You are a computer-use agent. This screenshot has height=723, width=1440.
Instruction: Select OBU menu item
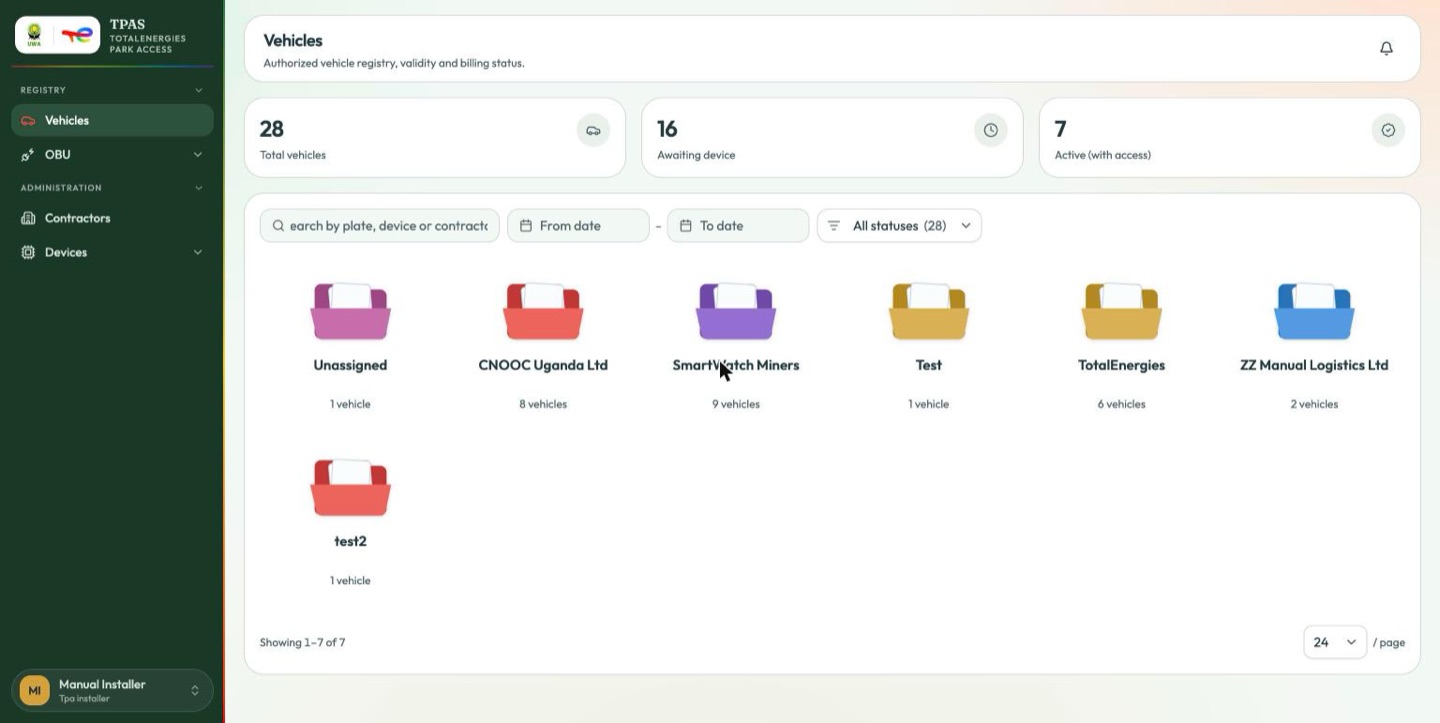coord(112,155)
